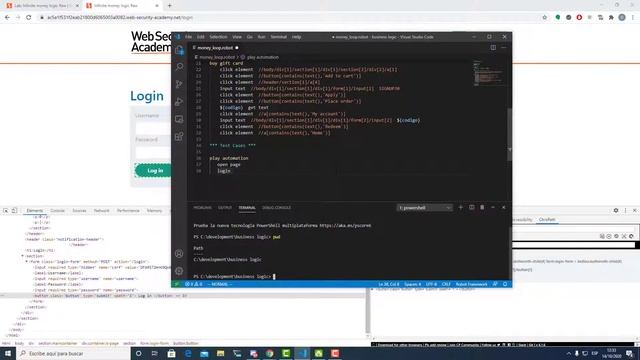Viewport: 640px width, 360px height.
Task: Open errors and warnings count in status bar
Action: click(193, 284)
